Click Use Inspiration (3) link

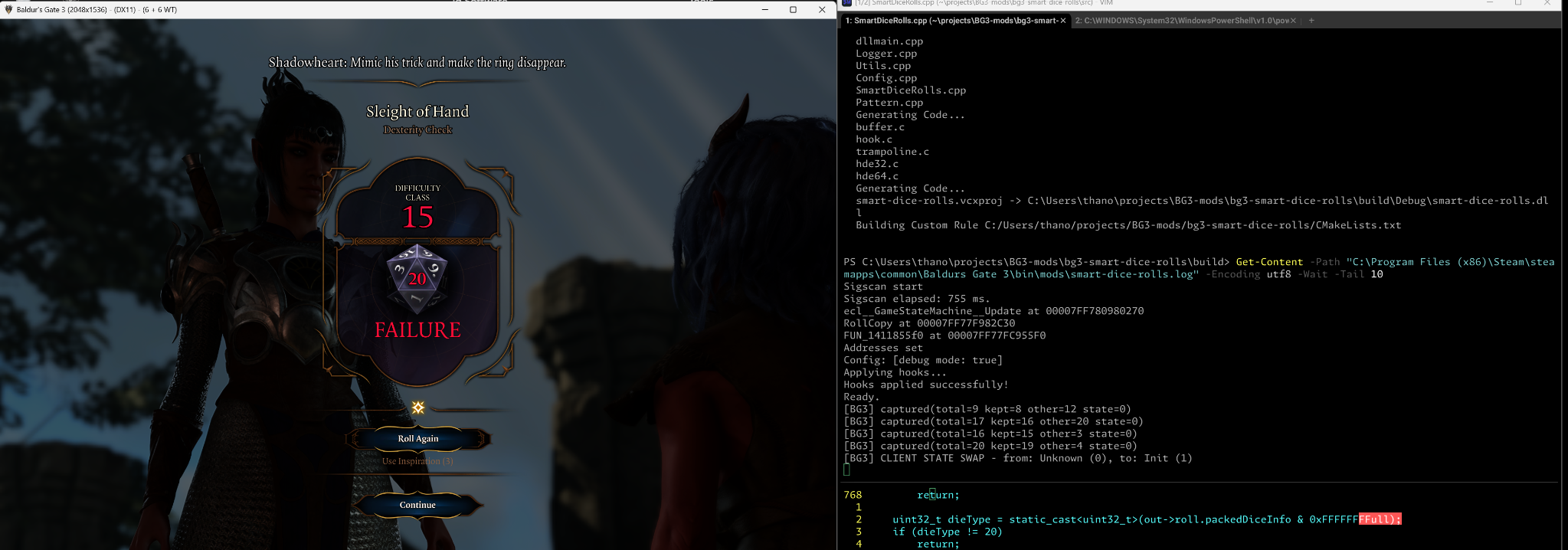click(417, 461)
